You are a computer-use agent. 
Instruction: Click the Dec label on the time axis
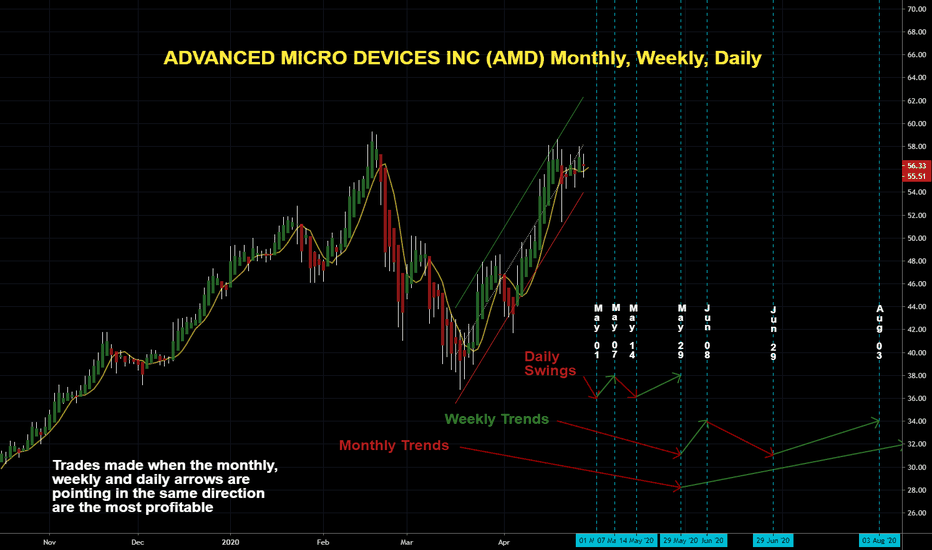point(137,542)
